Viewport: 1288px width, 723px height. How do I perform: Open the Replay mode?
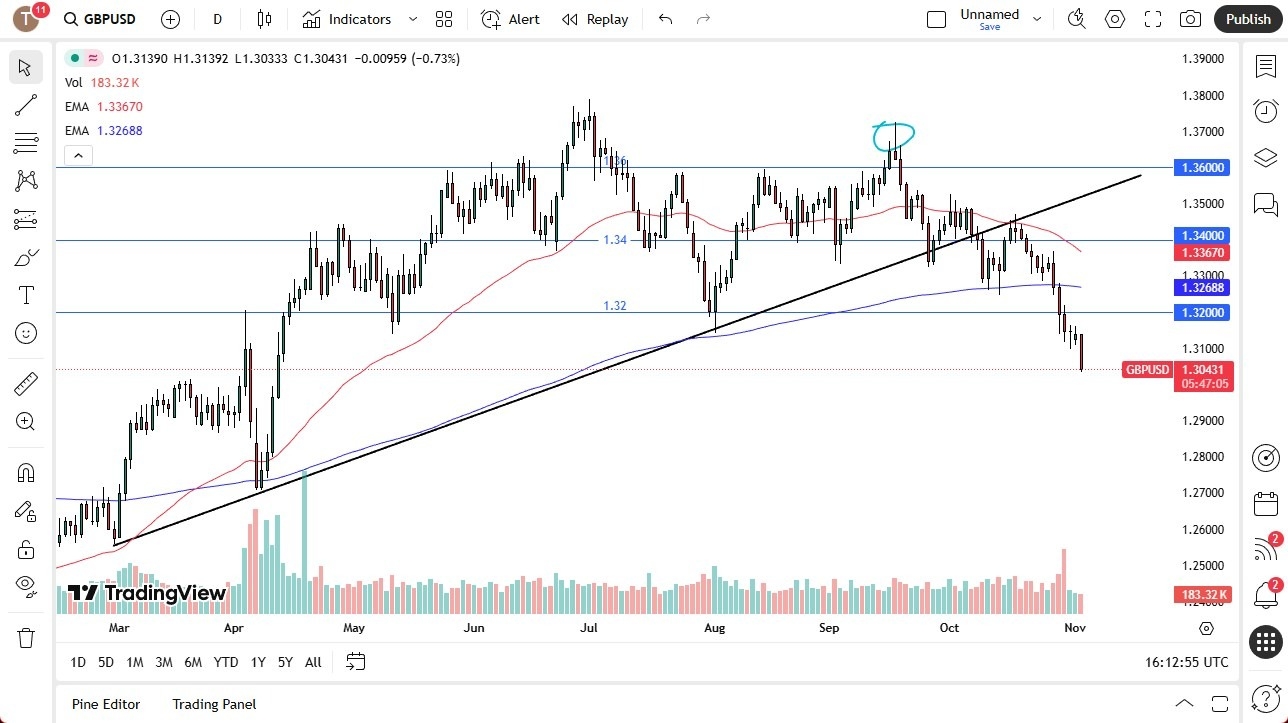pyautogui.click(x=594, y=19)
